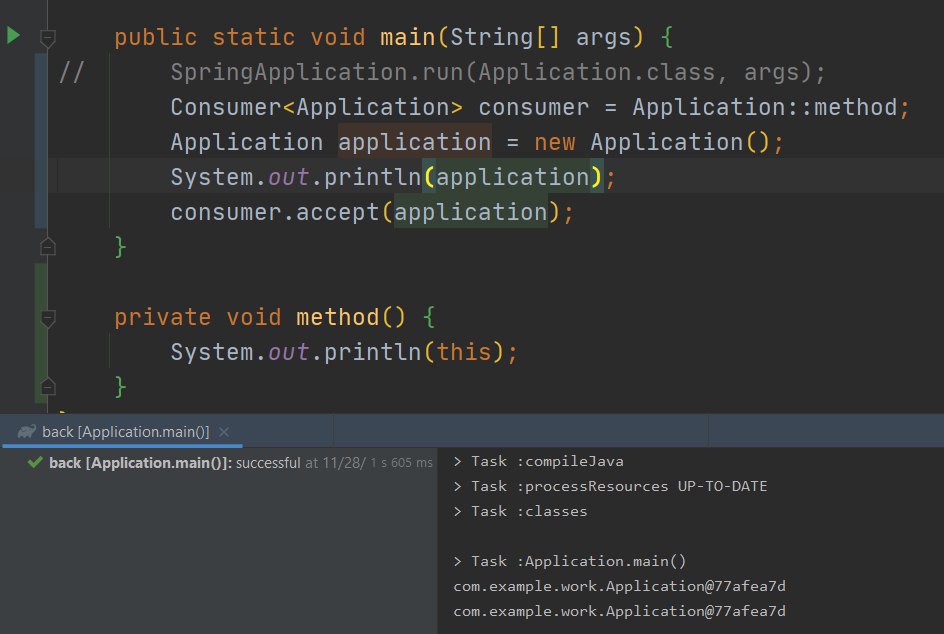Click 'Application::method' reference in code

(765, 107)
